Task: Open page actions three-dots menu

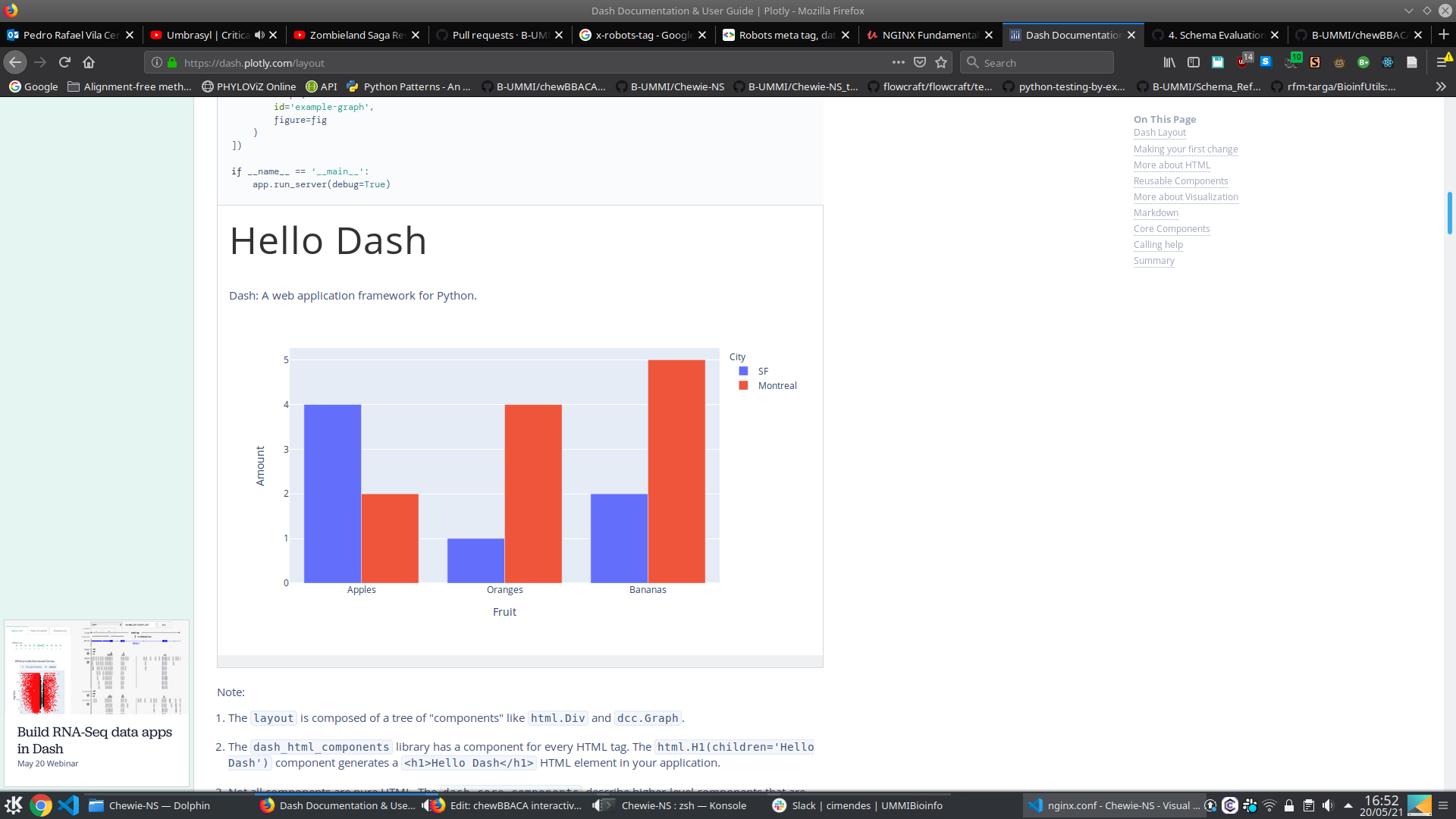Action: pos(899,62)
